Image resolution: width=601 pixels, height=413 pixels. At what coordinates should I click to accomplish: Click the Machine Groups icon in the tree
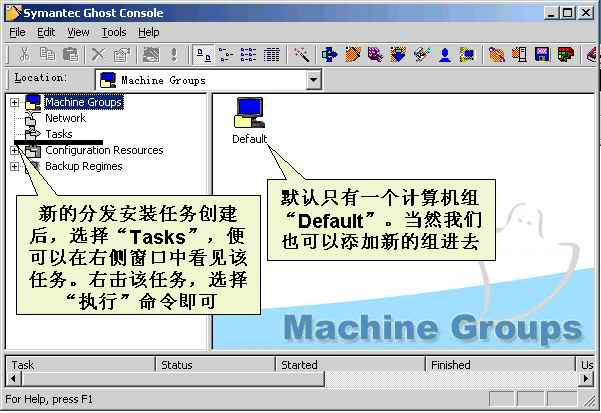coord(33,102)
